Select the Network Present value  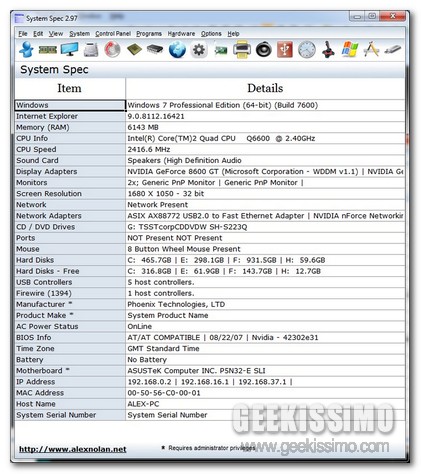(265, 205)
